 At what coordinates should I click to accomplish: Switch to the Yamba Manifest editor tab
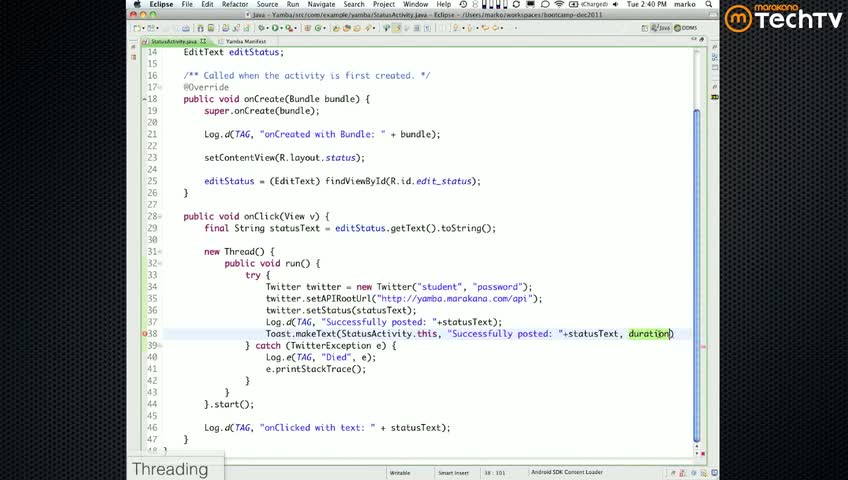pyautogui.click(x=245, y=41)
